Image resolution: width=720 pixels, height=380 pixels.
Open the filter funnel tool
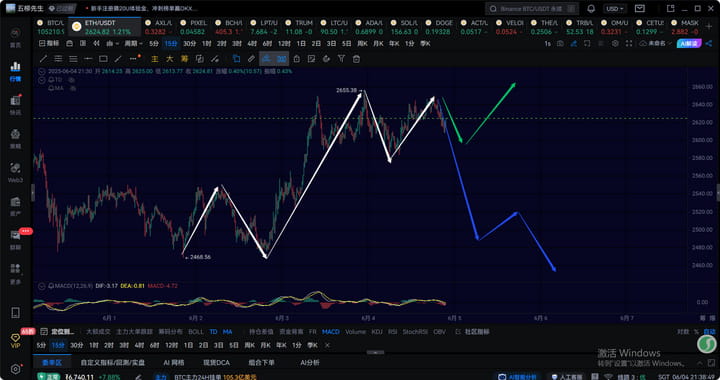click(341, 59)
